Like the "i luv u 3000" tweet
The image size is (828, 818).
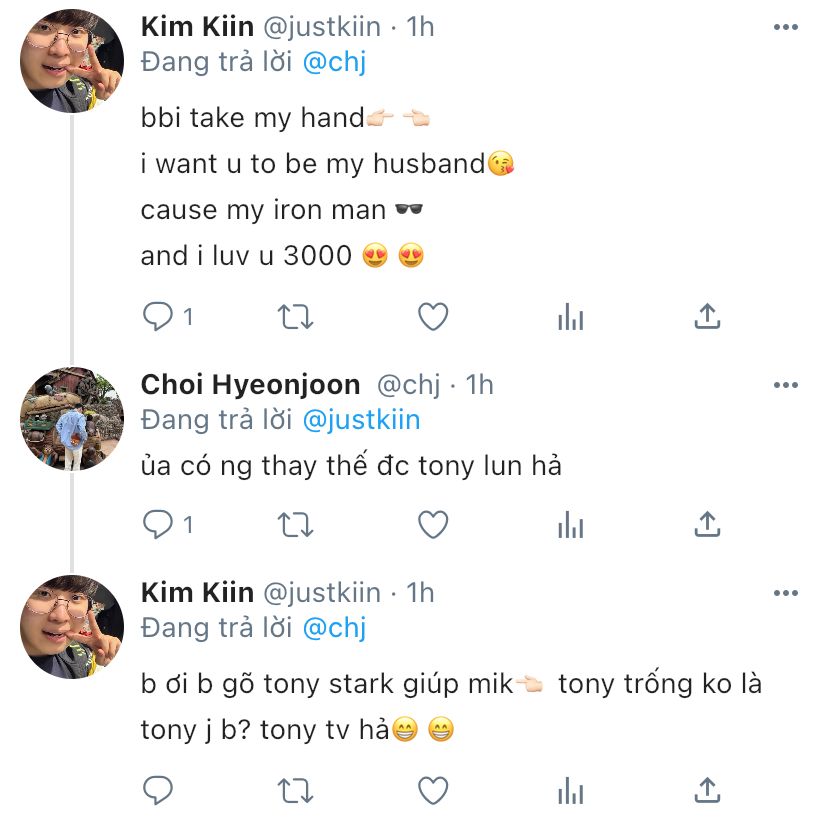click(x=432, y=317)
